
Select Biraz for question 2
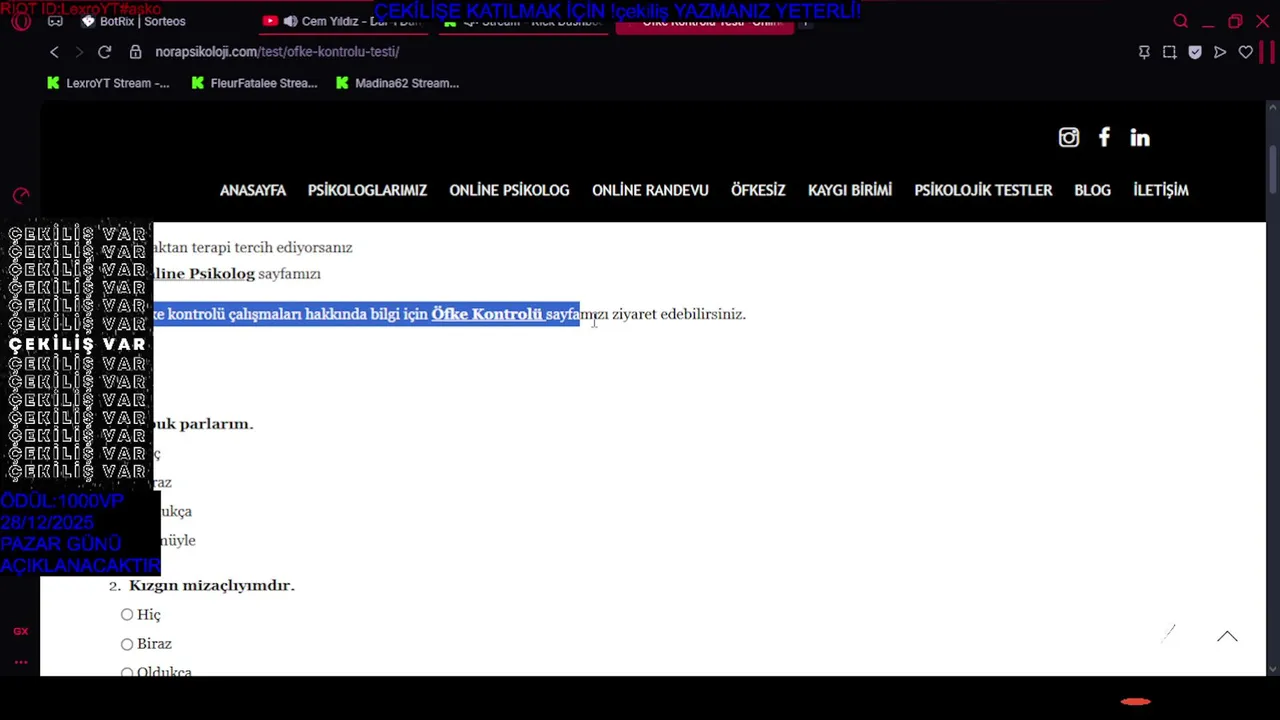click(127, 644)
